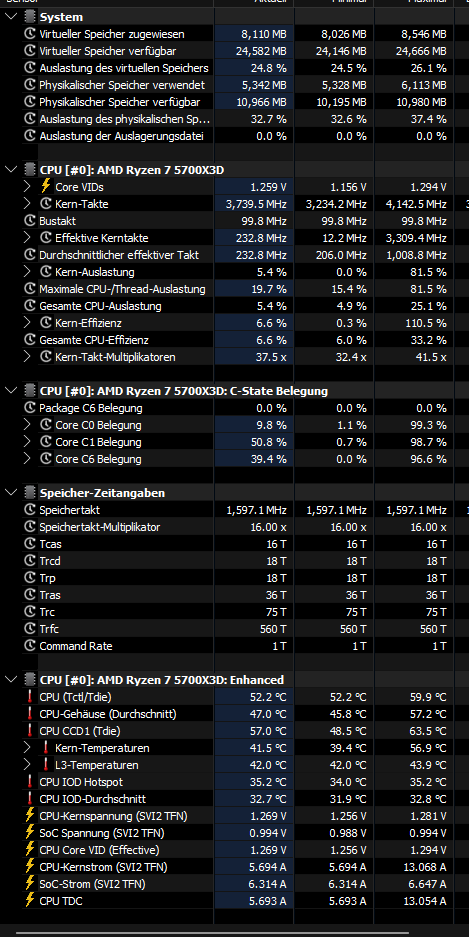This screenshot has height=937, width=469.
Task: Expand Core C0 Belegung details
Action: tap(27, 425)
